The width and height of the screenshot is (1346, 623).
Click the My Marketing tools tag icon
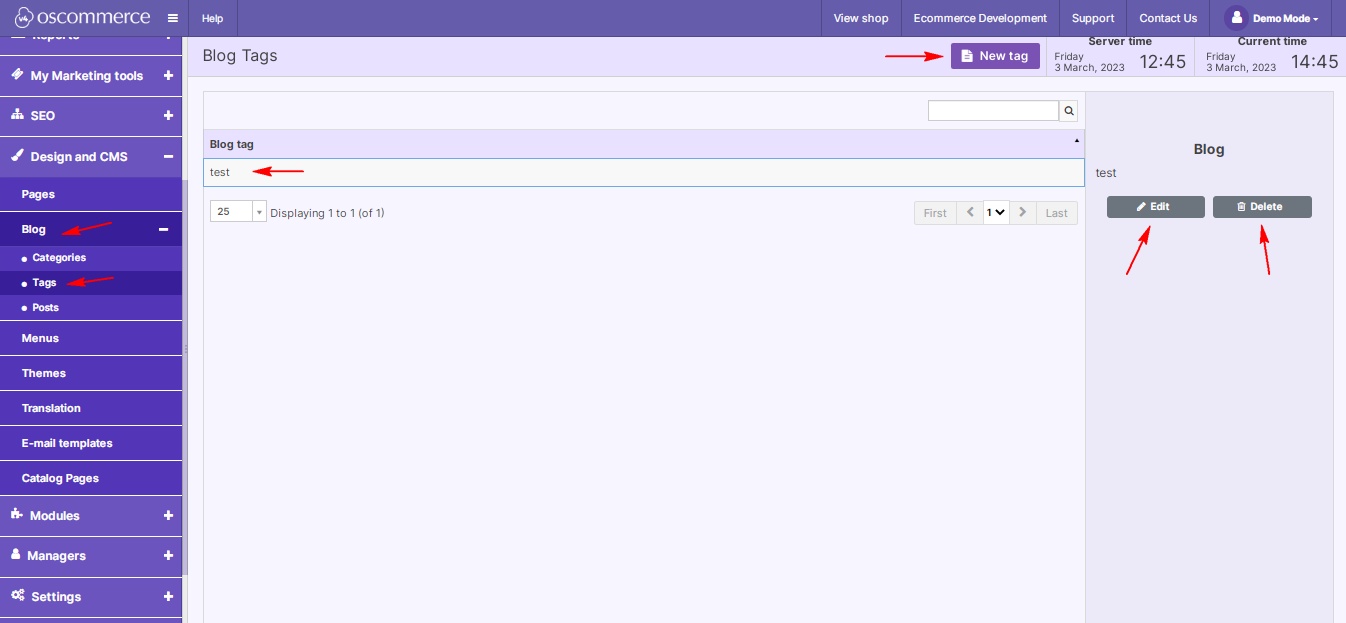point(17,75)
